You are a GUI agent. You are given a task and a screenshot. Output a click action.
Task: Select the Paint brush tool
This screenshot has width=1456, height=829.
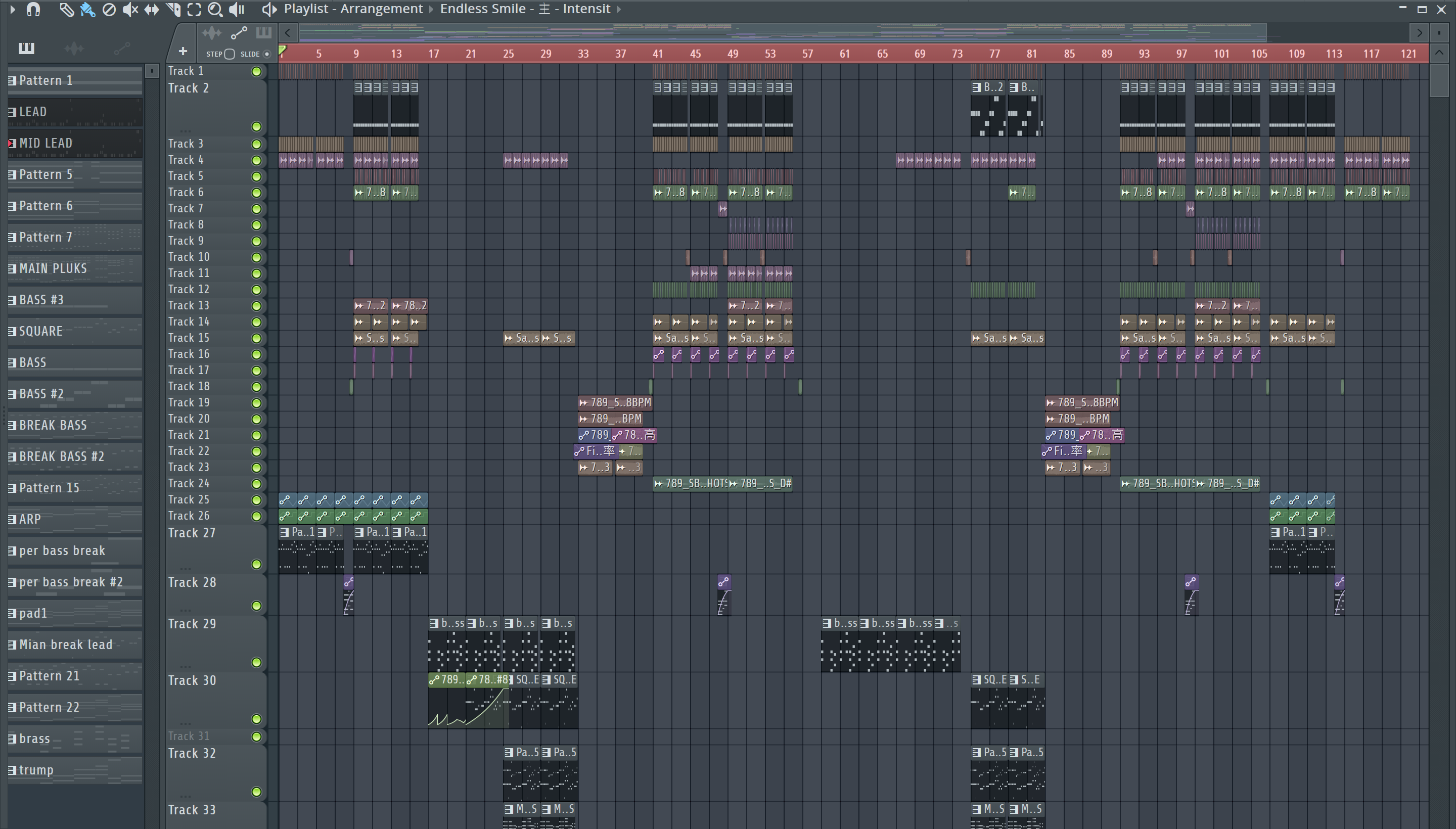pos(87,9)
